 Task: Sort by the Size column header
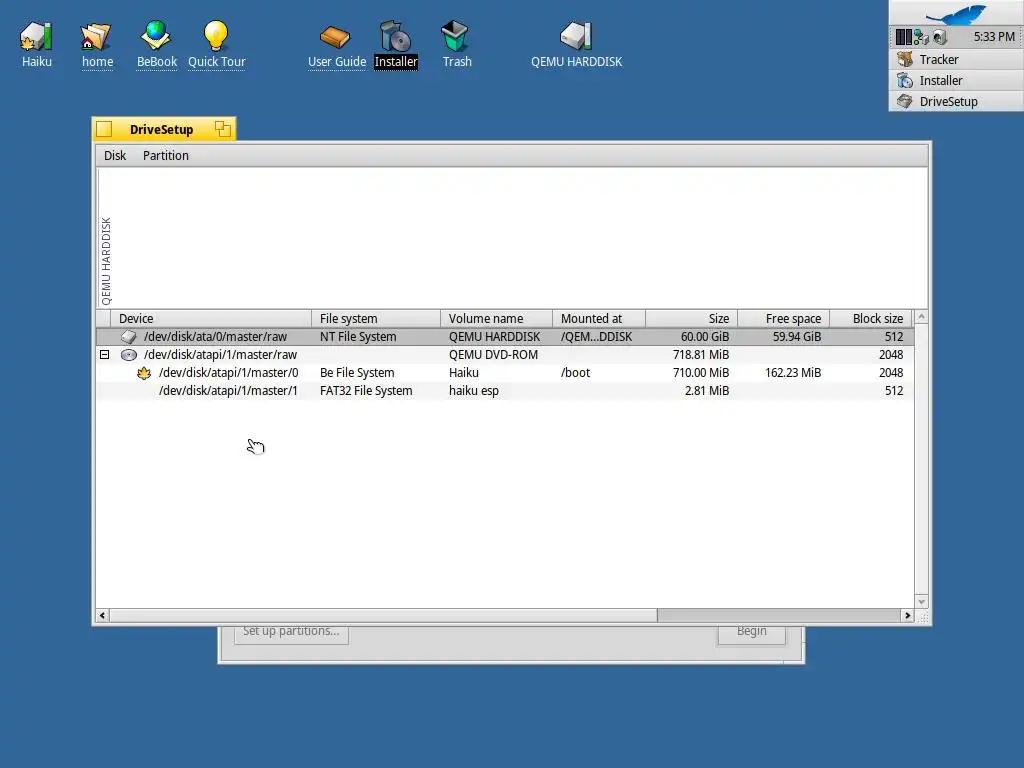coord(692,319)
